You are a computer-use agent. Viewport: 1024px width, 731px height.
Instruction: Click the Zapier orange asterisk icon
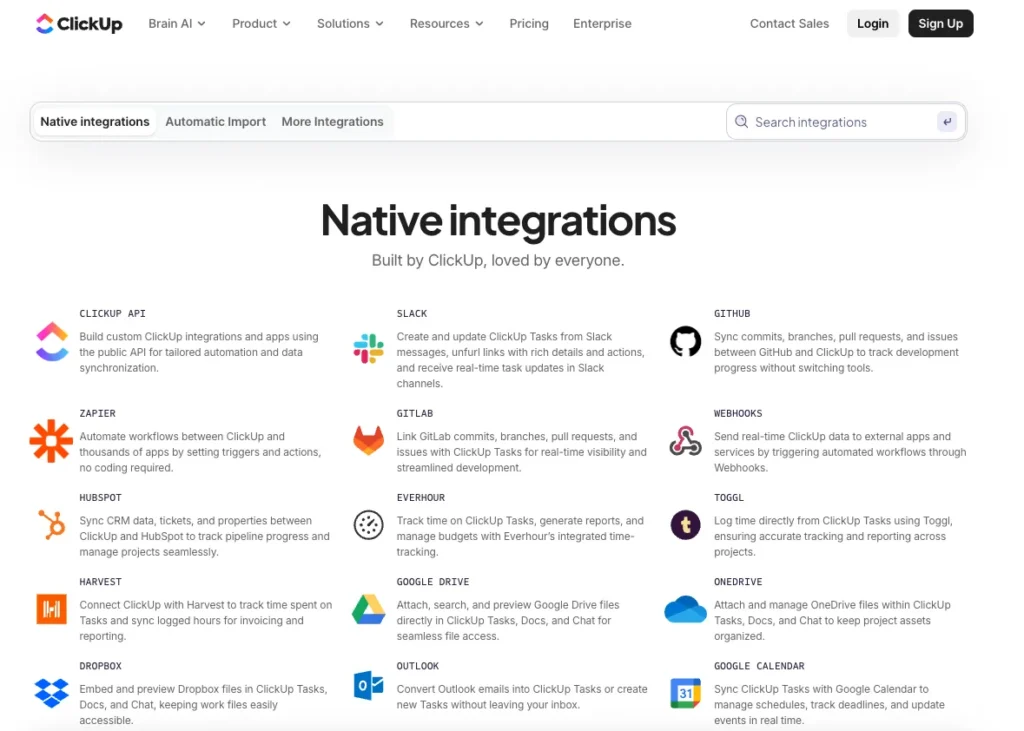51,441
